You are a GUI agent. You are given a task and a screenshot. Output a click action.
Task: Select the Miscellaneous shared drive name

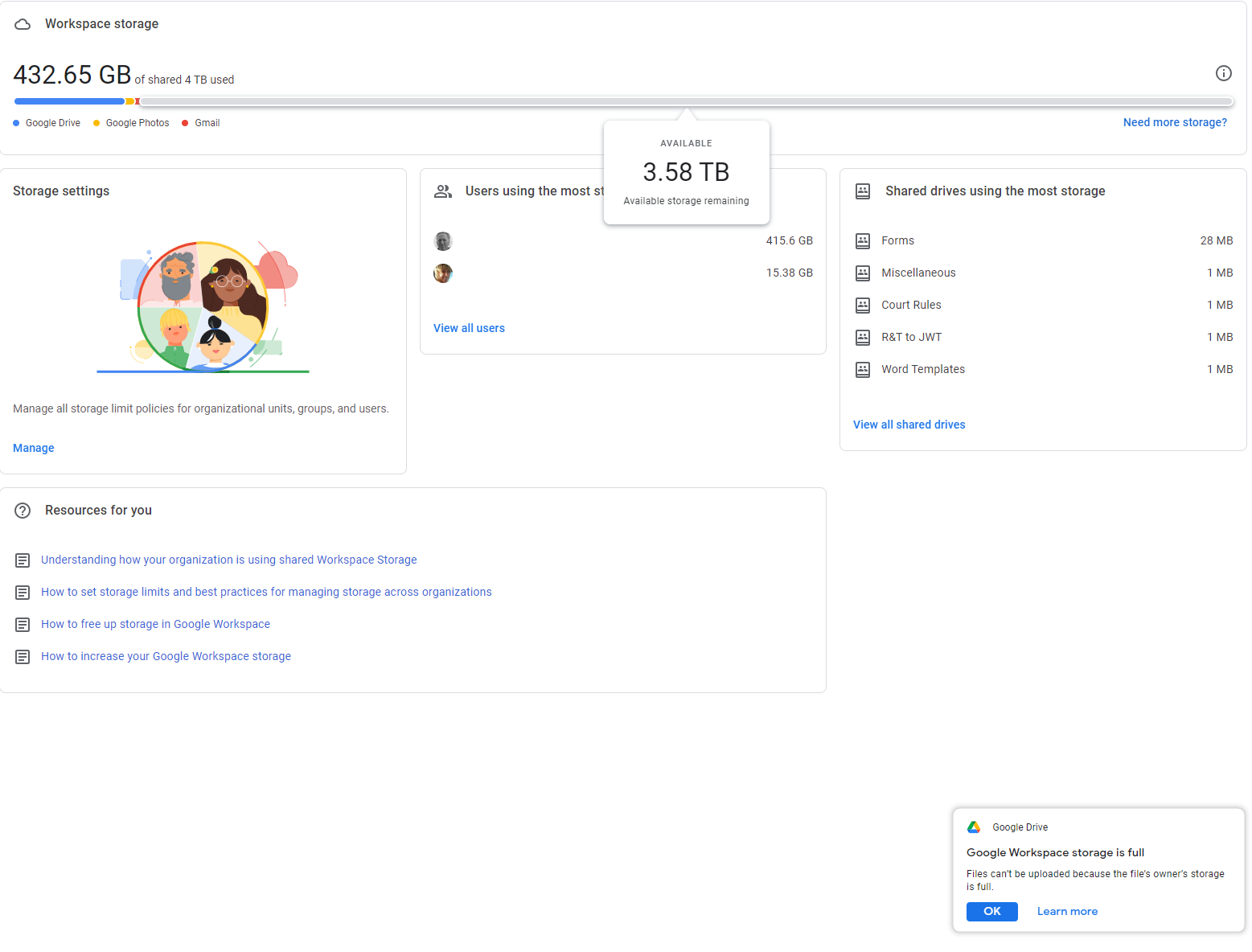pyautogui.click(x=918, y=273)
